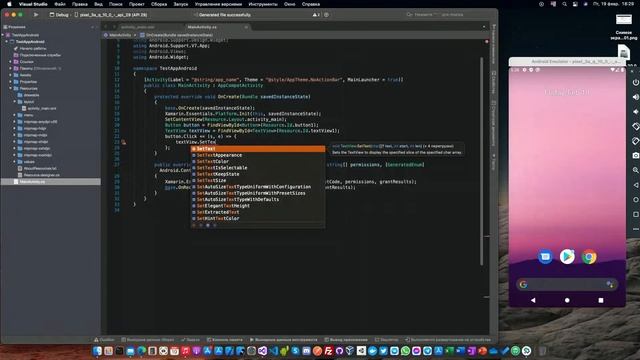Close the MainActivity.cs editor tab
The height and width of the screenshot is (360, 640).
pyautogui.click(x=246, y=27)
